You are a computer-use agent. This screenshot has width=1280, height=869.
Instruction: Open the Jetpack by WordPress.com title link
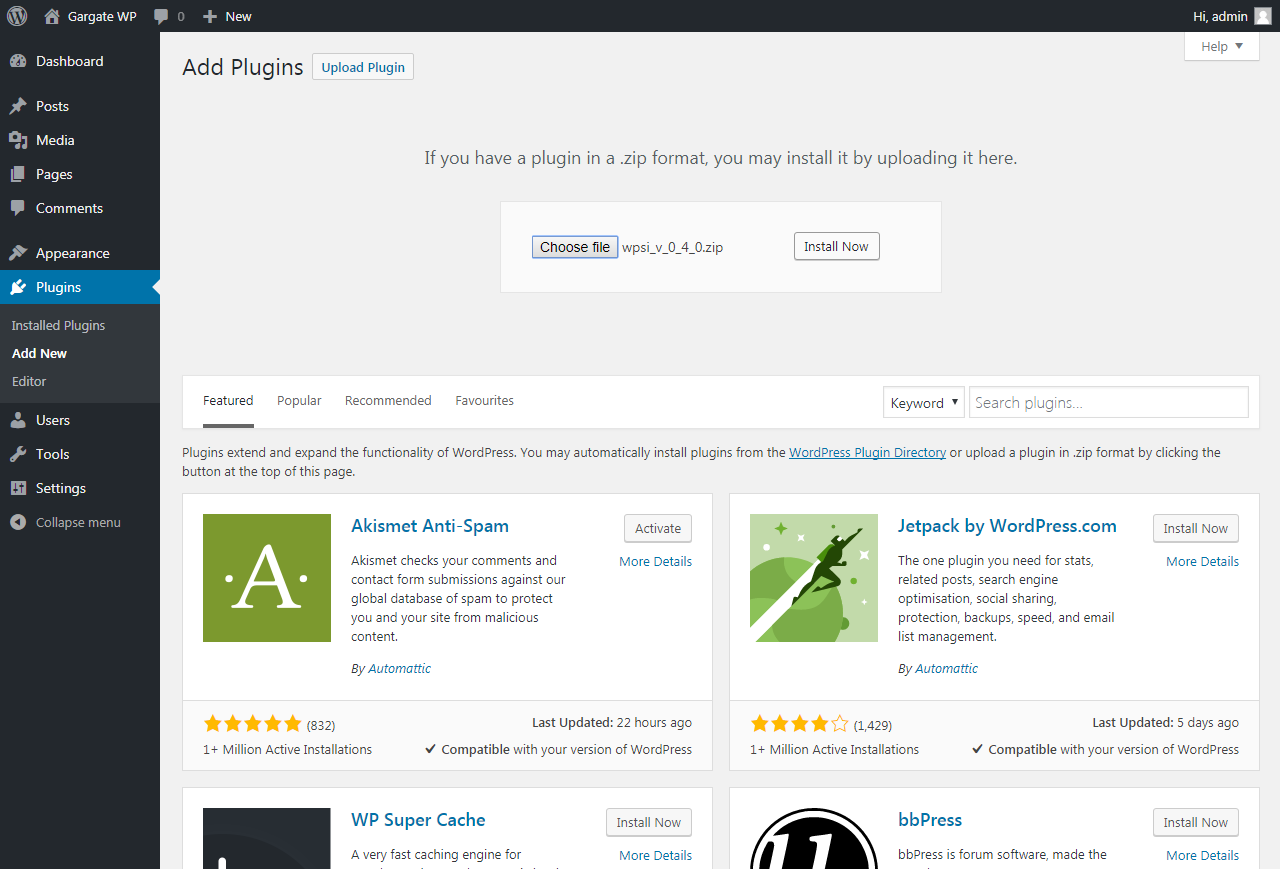1007,526
